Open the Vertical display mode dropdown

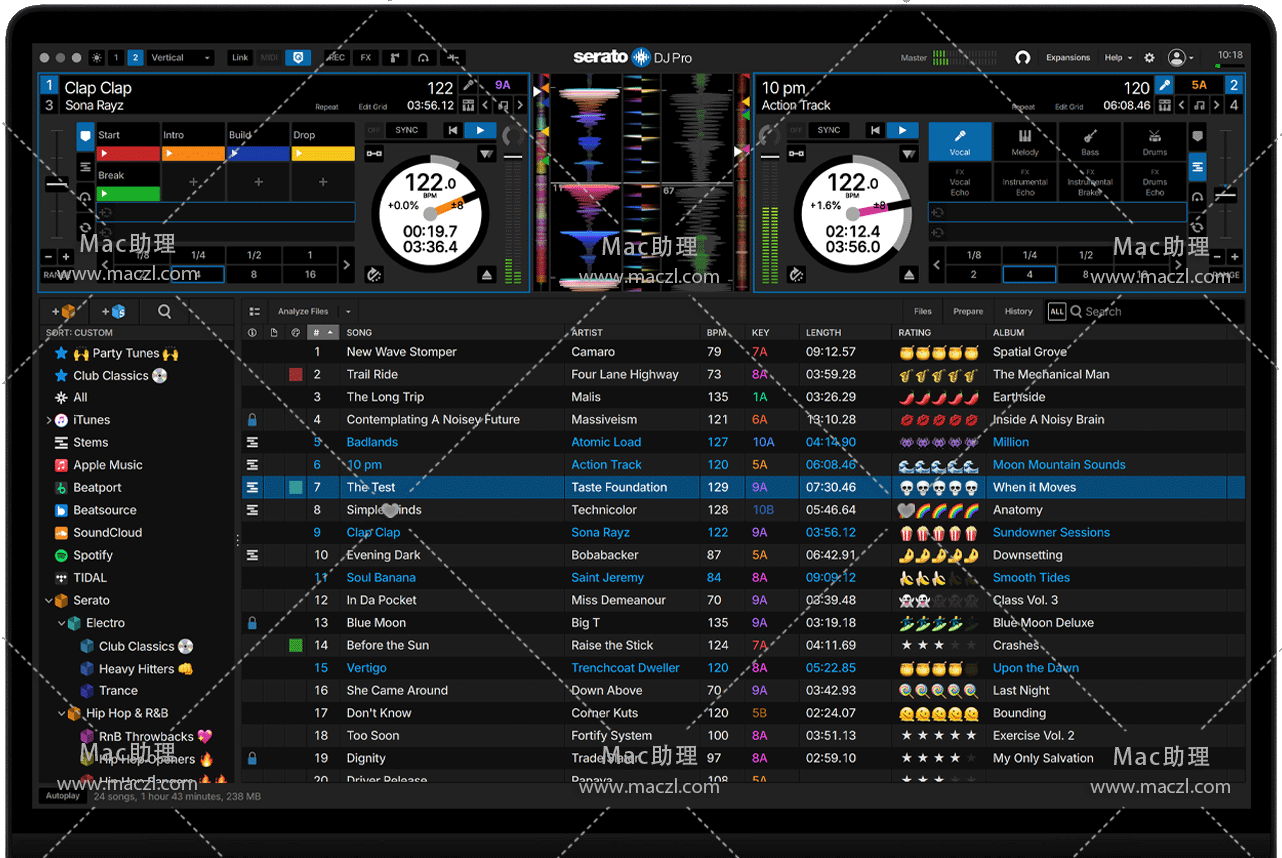coord(180,58)
